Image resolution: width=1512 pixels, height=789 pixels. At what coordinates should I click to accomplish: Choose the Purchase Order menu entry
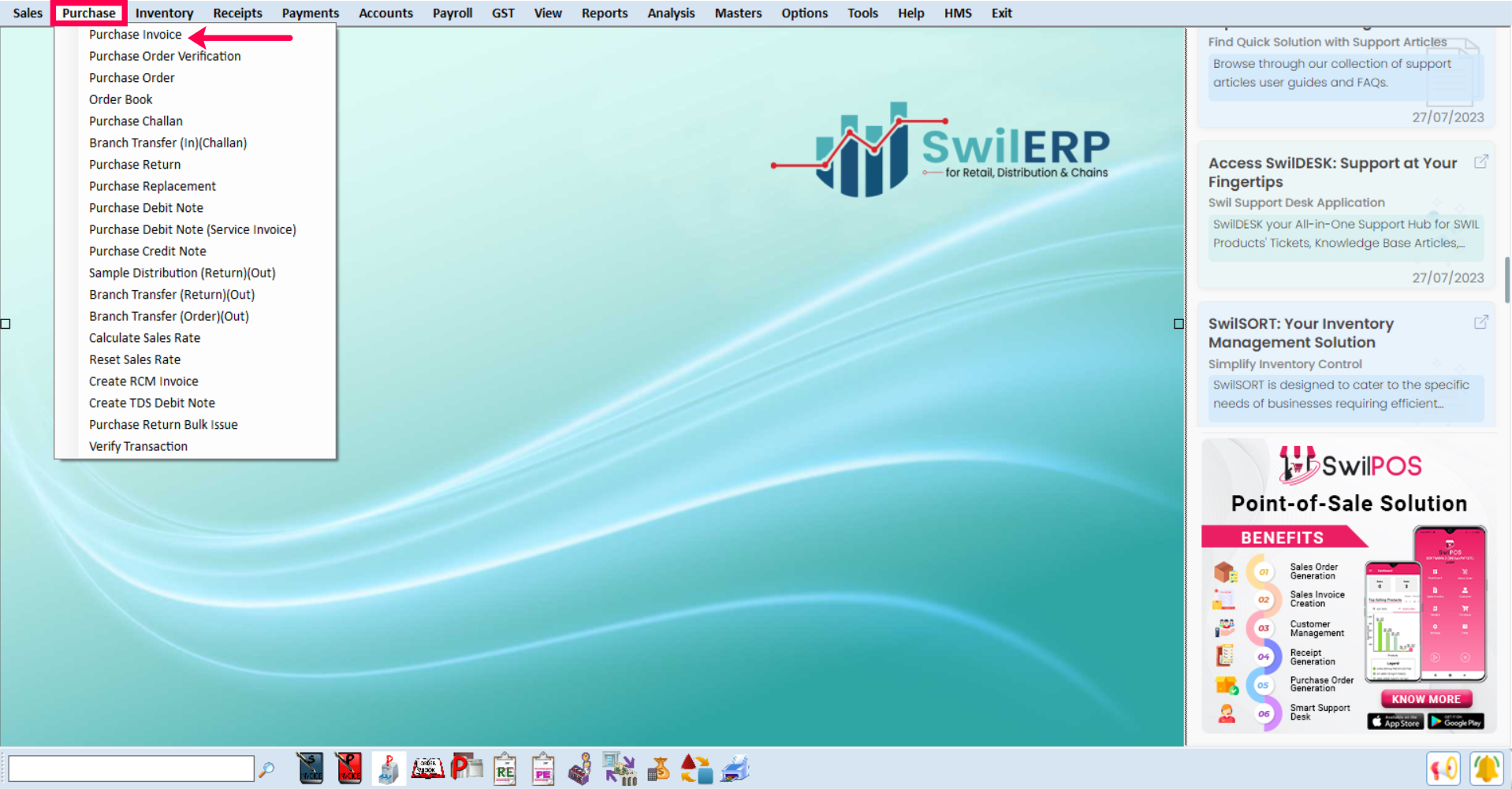click(132, 78)
